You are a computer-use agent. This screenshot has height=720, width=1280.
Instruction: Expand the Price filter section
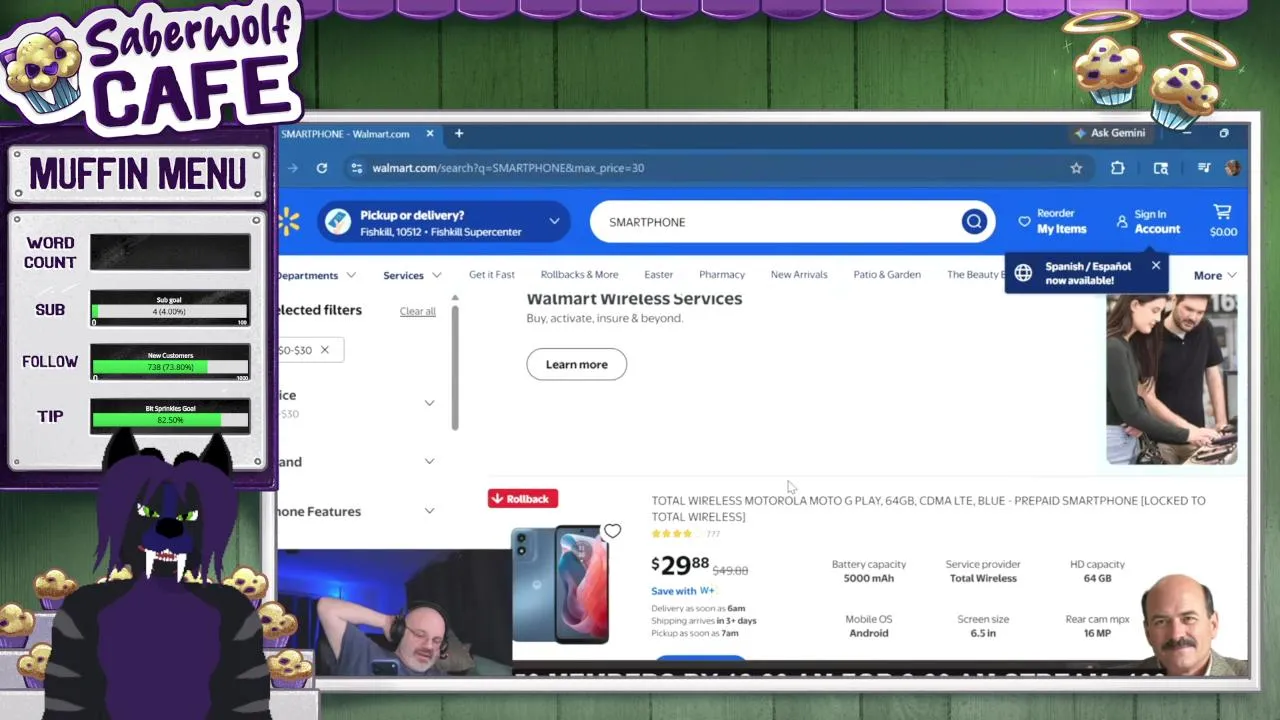pos(429,403)
